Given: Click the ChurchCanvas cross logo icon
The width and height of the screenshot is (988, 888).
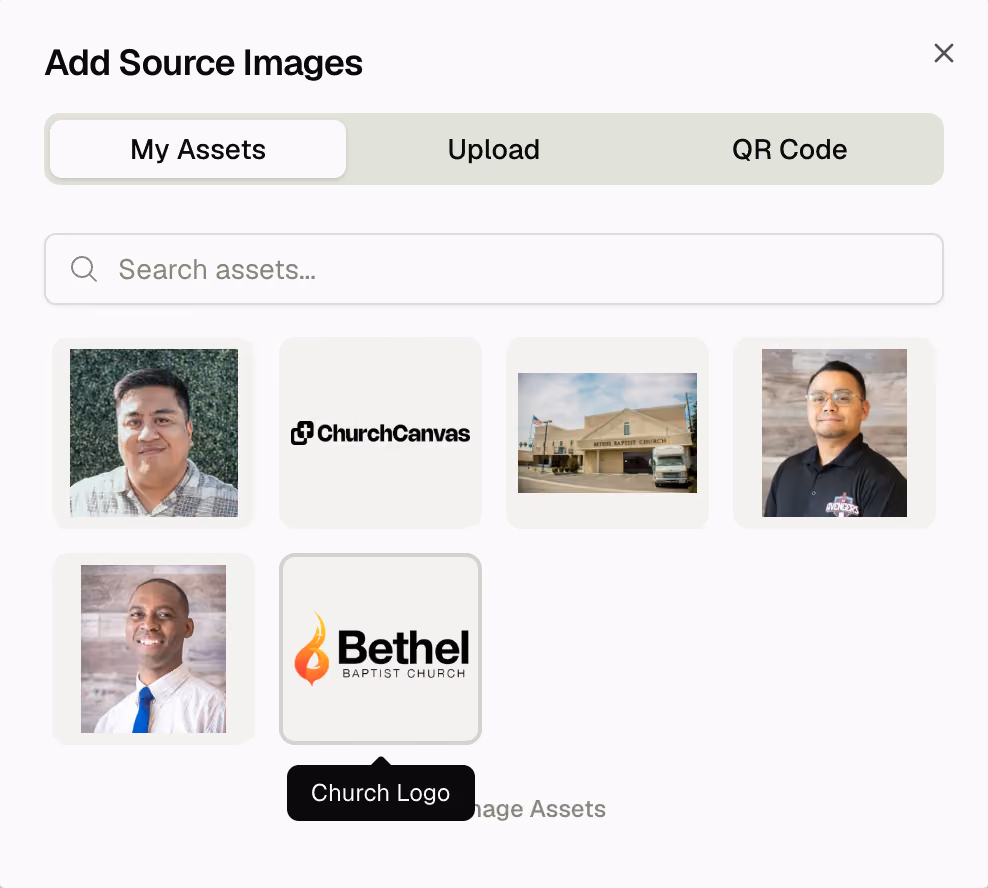Looking at the screenshot, I should [x=302, y=433].
